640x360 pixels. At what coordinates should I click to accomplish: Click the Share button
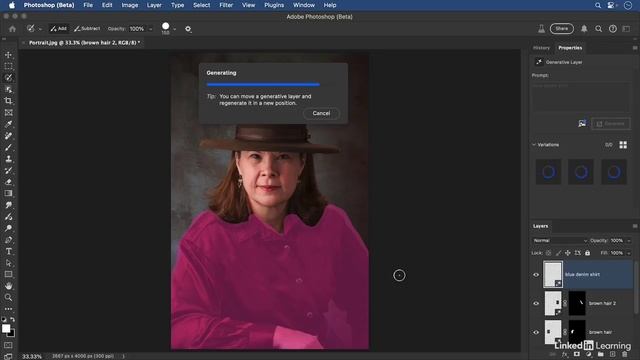click(562, 29)
